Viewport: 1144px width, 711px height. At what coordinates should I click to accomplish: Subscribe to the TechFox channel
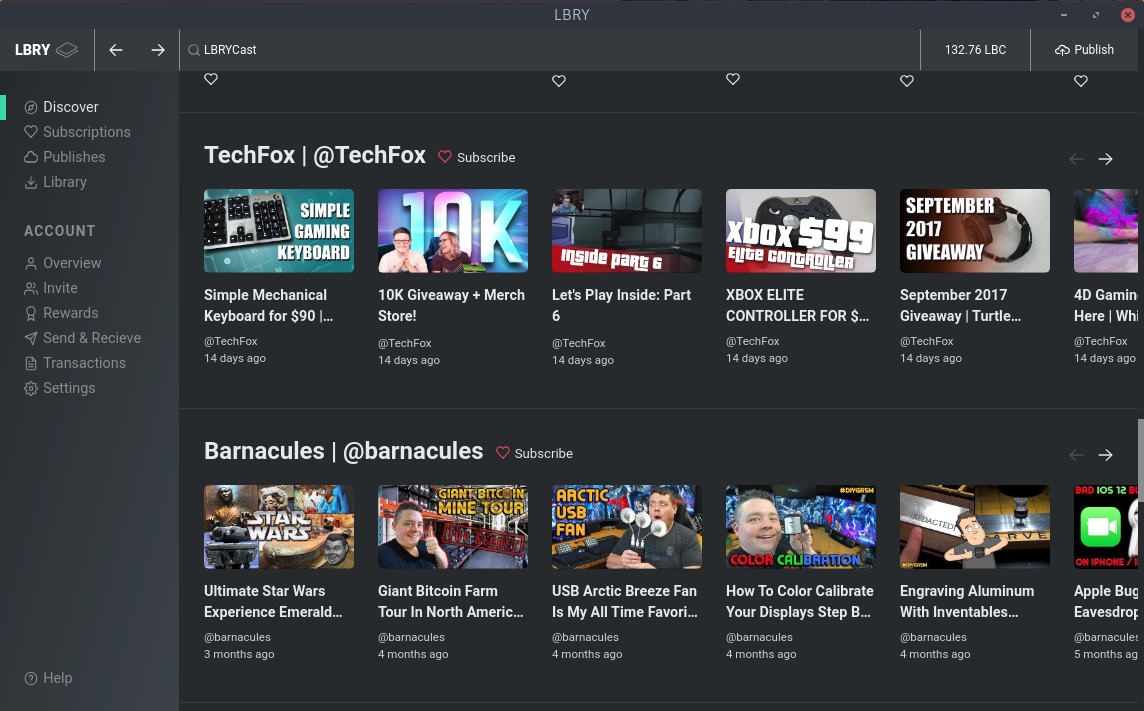[x=476, y=158]
